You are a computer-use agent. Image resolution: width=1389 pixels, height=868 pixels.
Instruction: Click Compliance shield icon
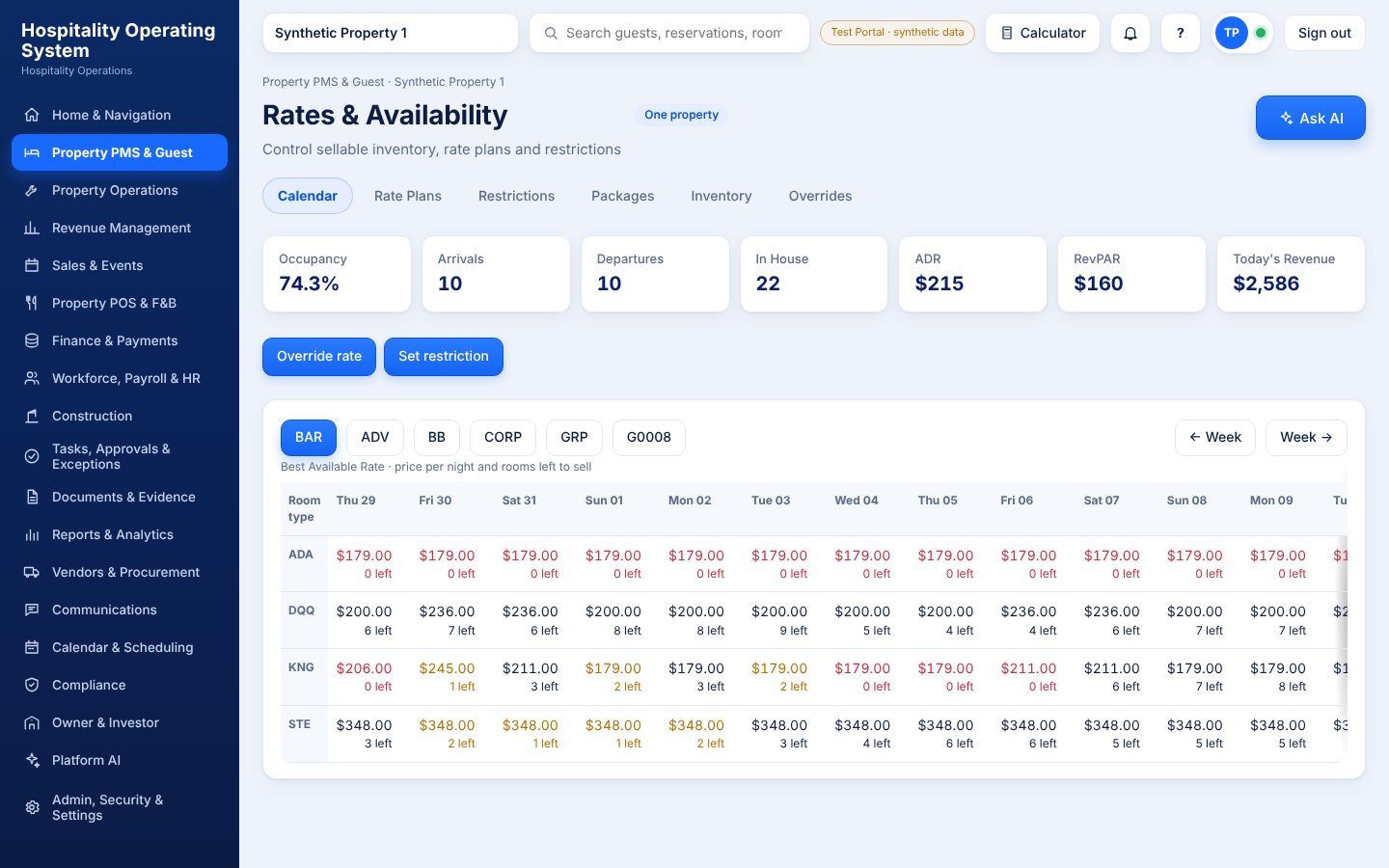pyautogui.click(x=32, y=685)
